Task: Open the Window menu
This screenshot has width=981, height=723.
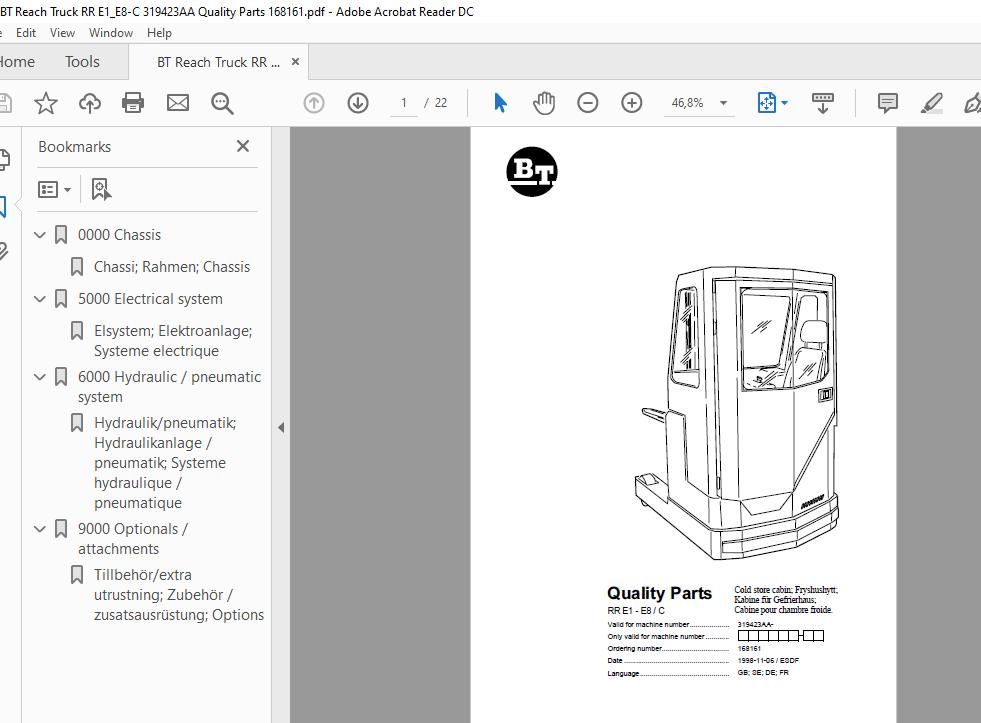Action: tap(110, 33)
